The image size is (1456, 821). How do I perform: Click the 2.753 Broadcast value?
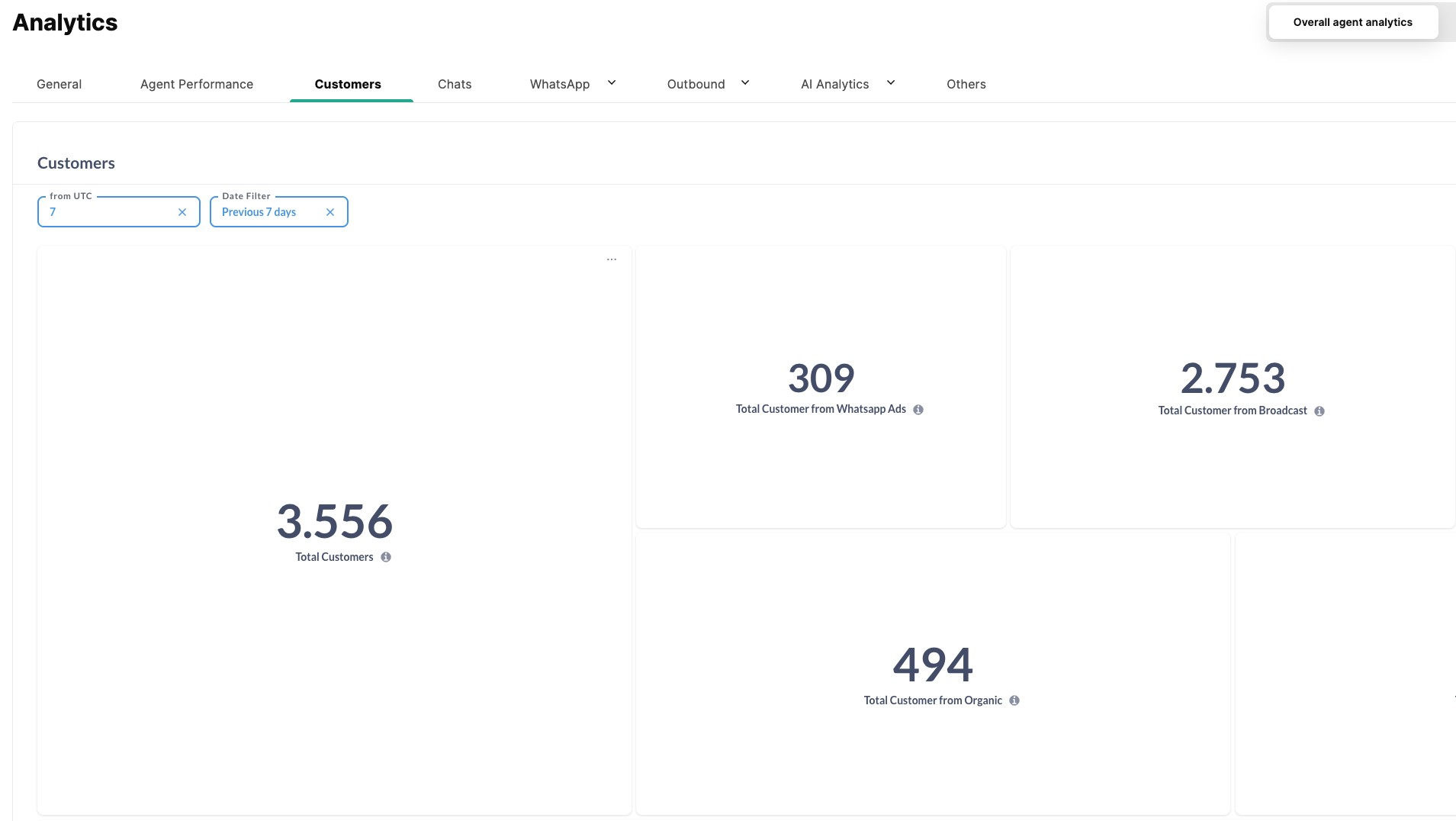1233,378
